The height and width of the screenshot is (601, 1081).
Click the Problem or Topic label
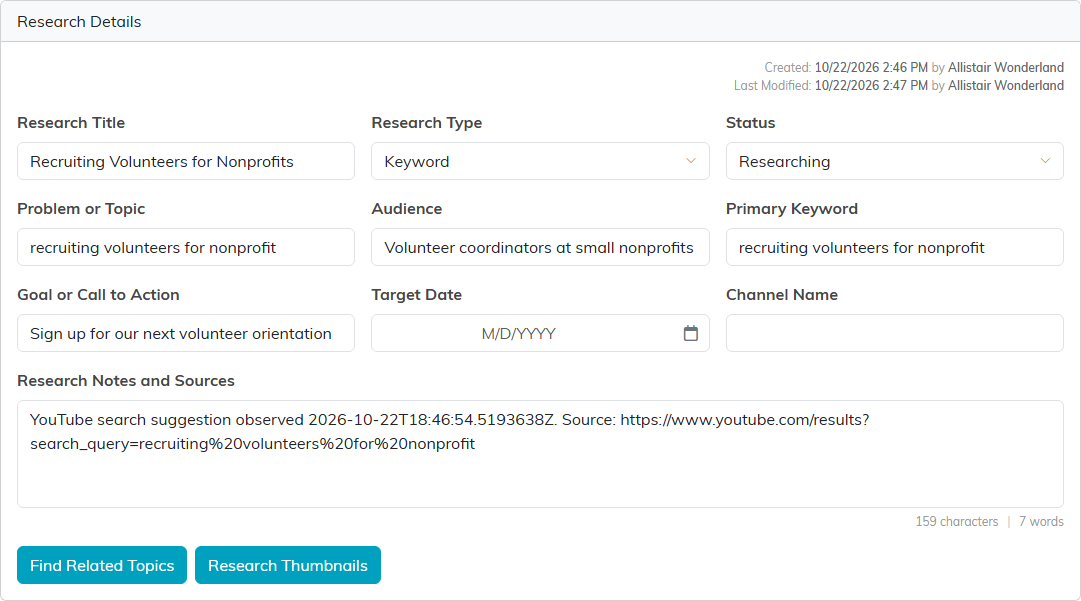(x=81, y=209)
